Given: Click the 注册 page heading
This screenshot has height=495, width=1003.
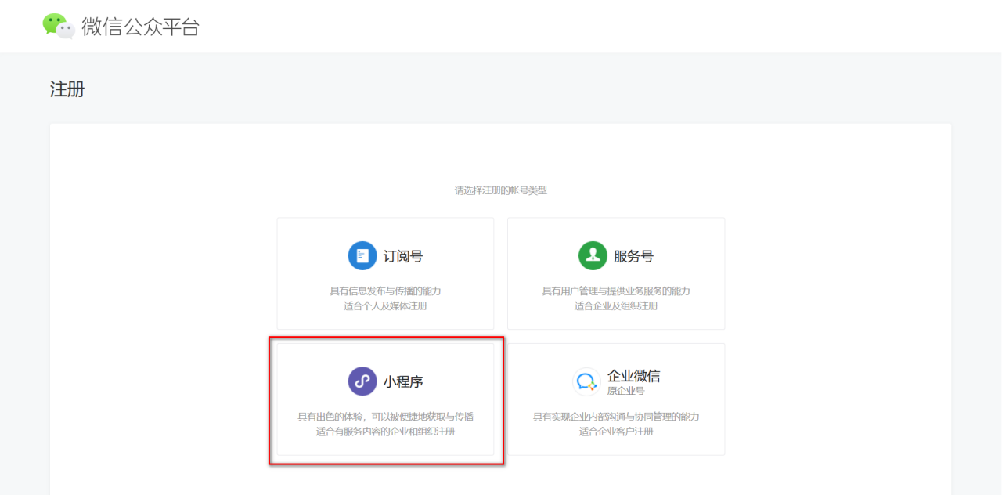Looking at the screenshot, I should pos(67,89).
